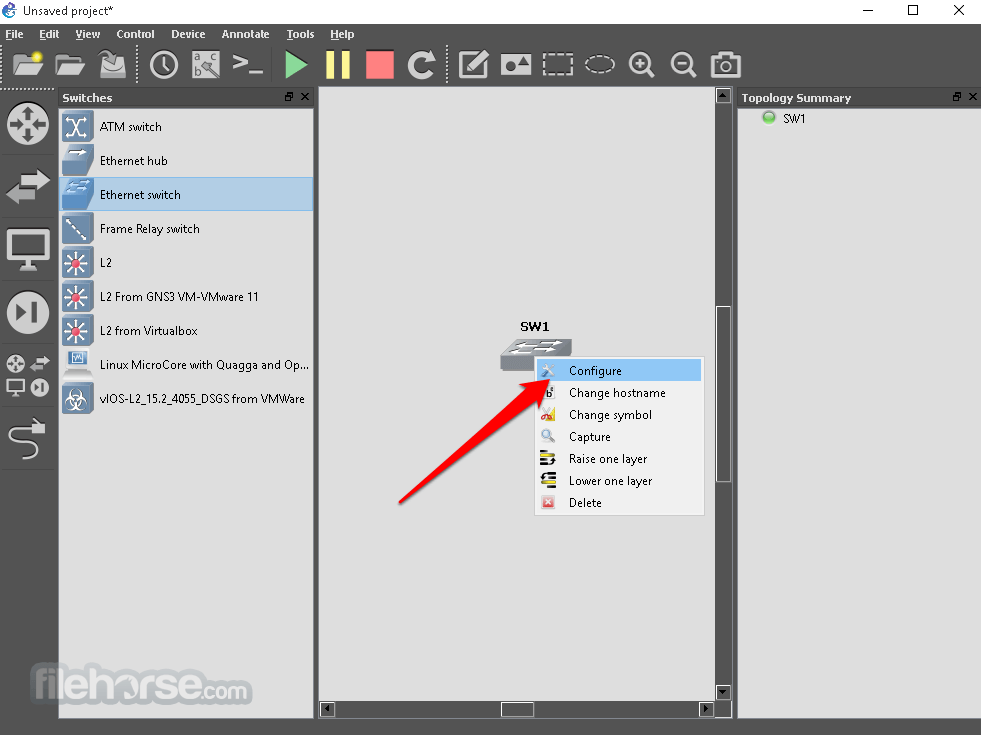Toggle show interface labels icon
Viewport: 981px width, 735px height.
point(206,64)
